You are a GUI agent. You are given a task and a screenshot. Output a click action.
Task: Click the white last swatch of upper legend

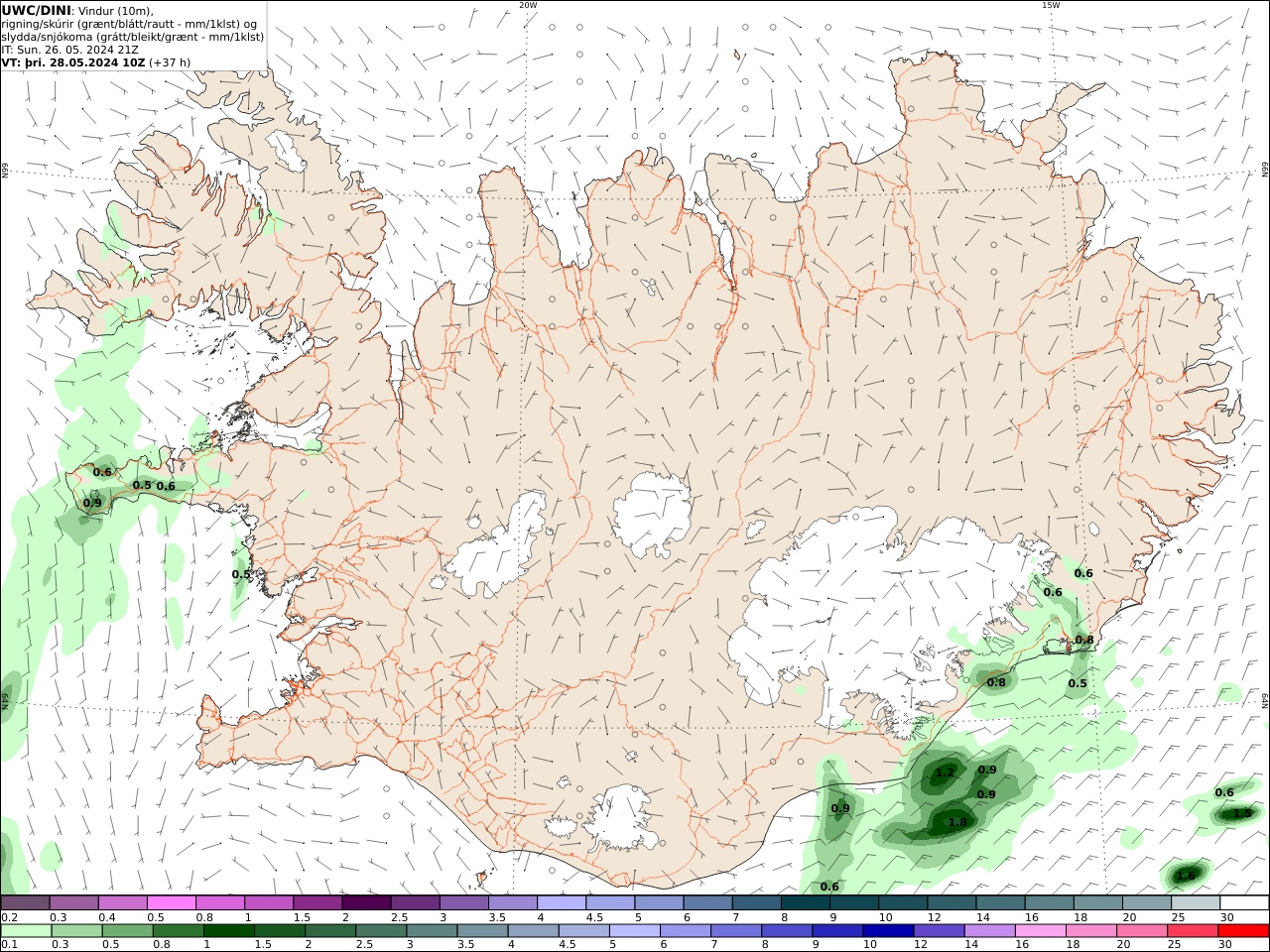[1244, 903]
